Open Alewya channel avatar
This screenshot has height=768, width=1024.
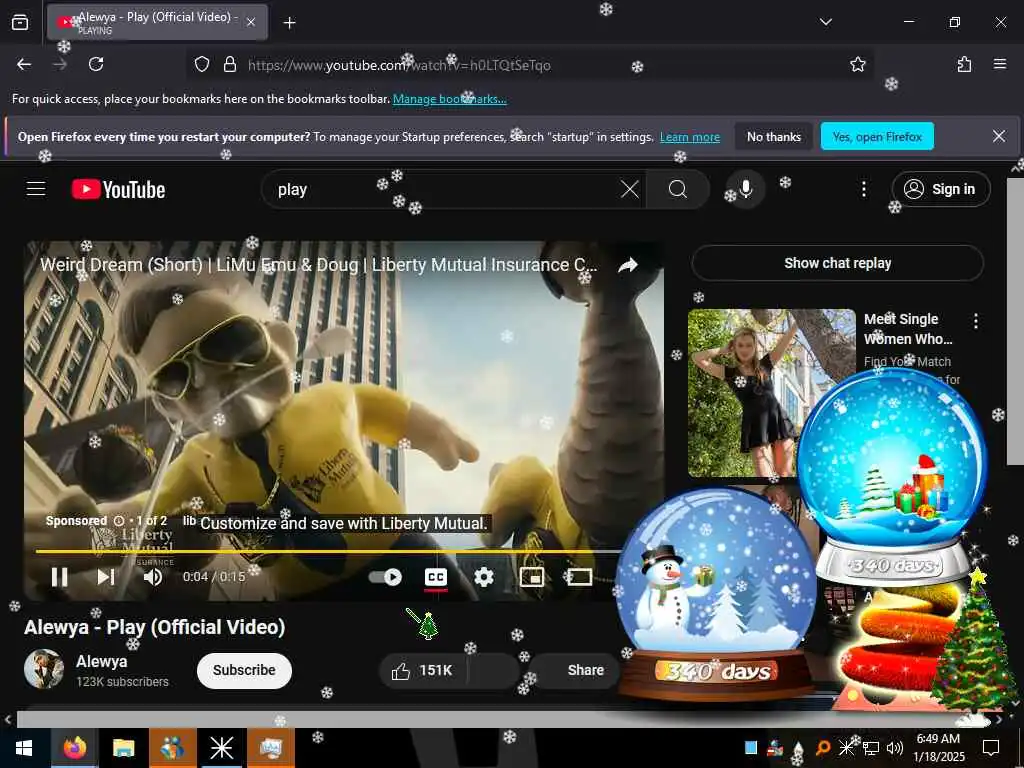(x=44, y=669)
